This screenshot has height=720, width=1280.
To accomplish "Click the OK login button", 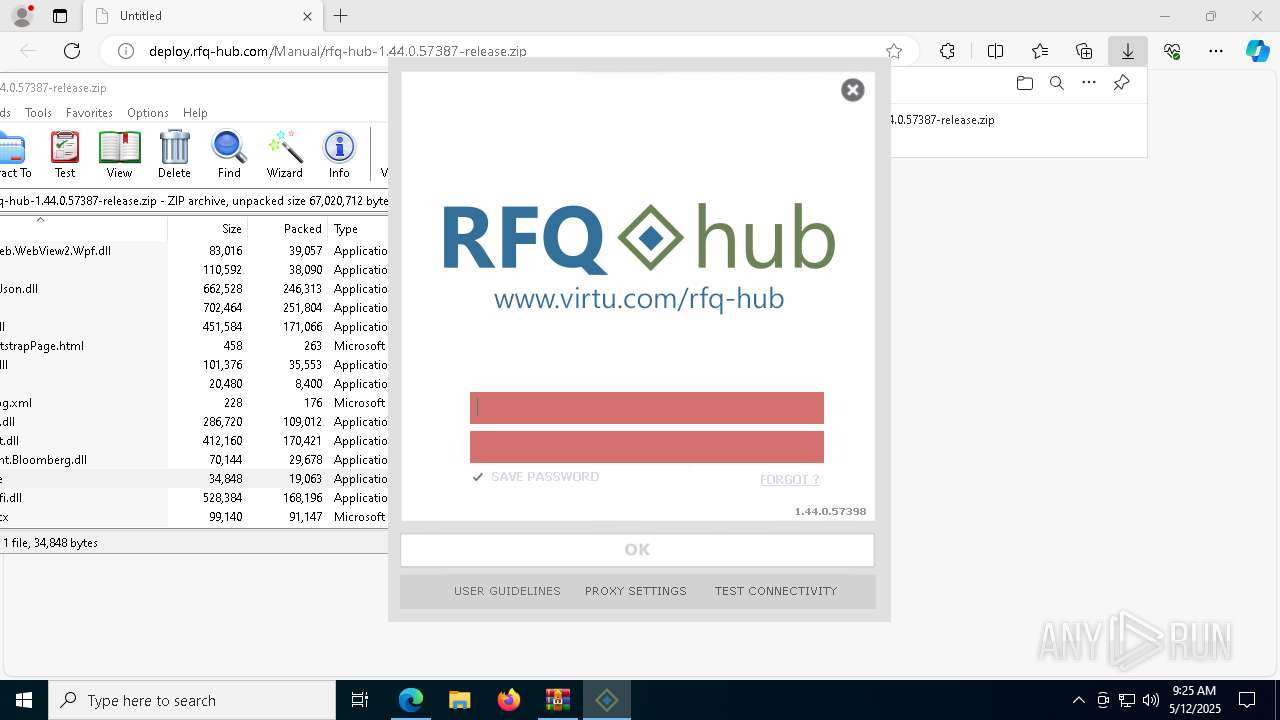I will point(637,550).
